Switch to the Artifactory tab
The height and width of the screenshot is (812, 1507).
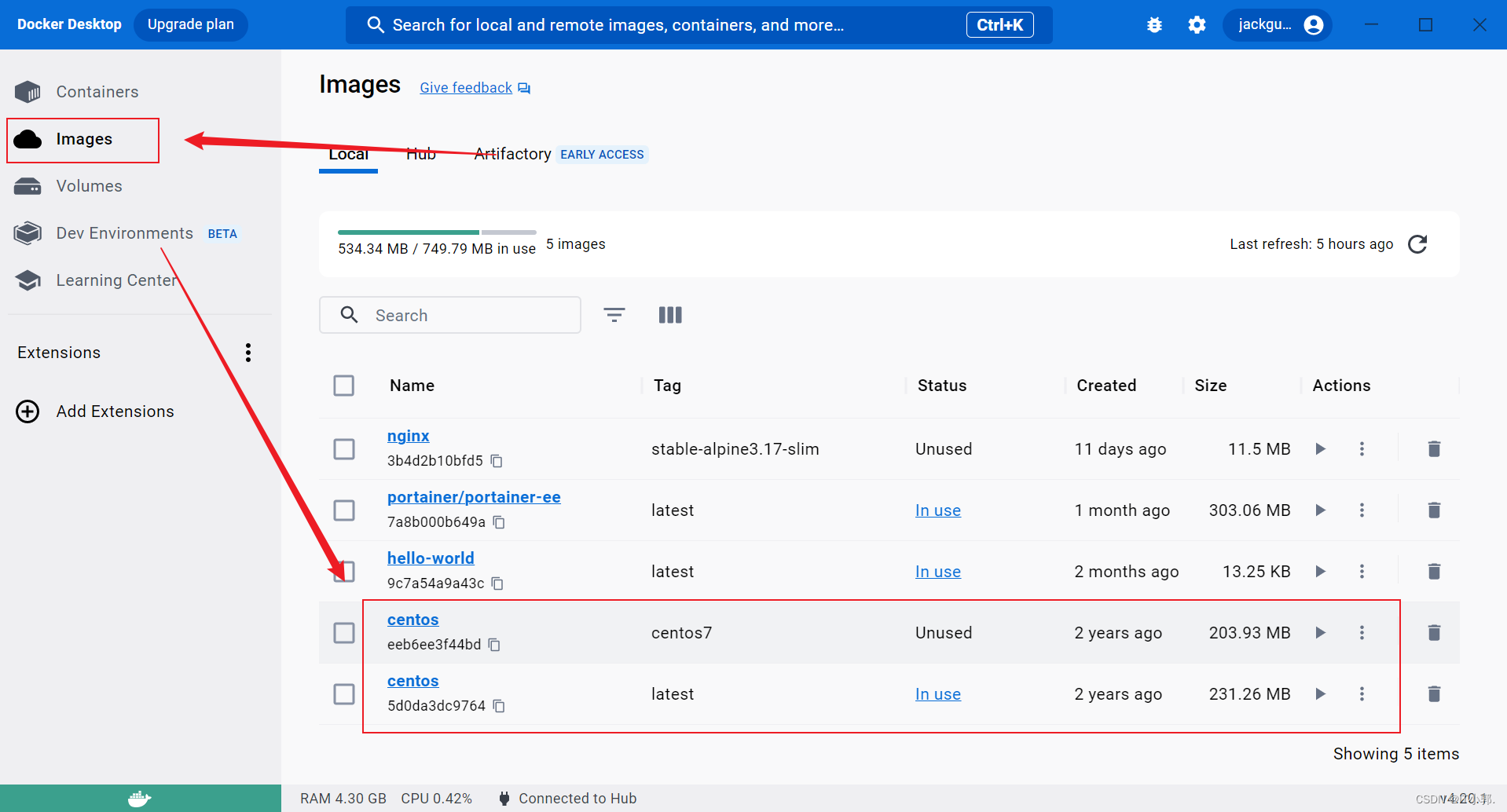512,154
